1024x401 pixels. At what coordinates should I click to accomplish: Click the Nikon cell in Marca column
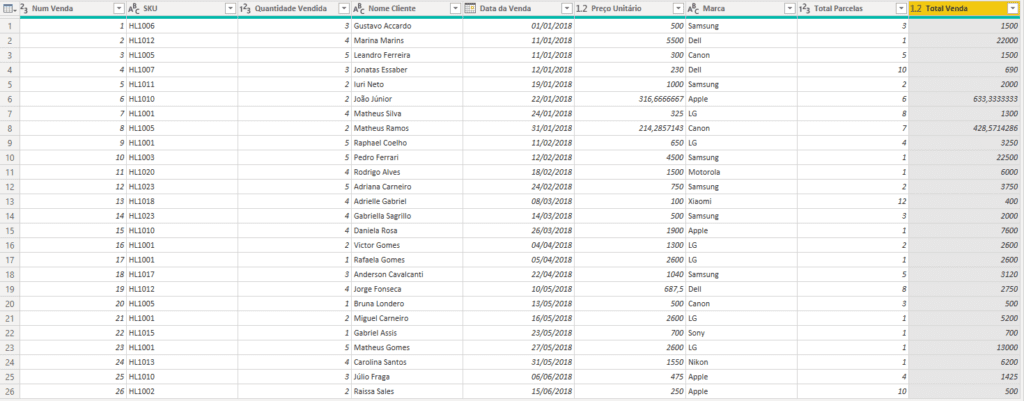tap(741, 362)
